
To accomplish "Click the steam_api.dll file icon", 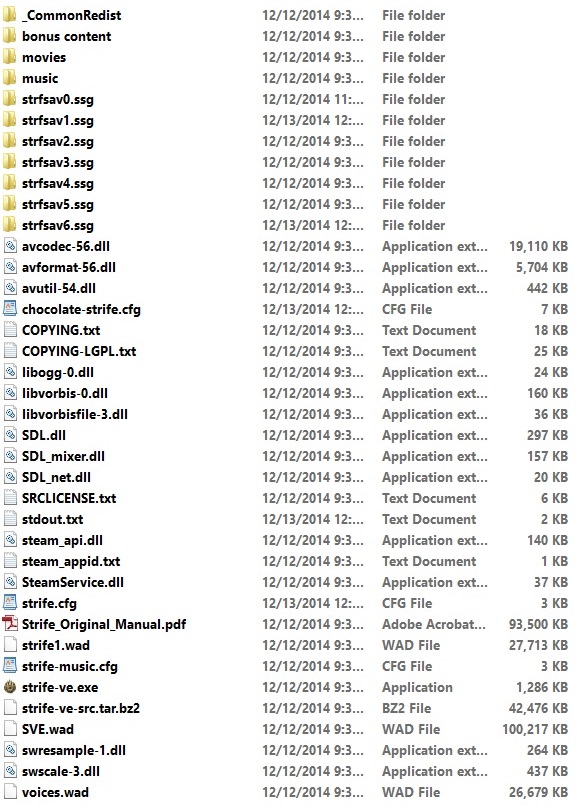I will tap(10, 540).
